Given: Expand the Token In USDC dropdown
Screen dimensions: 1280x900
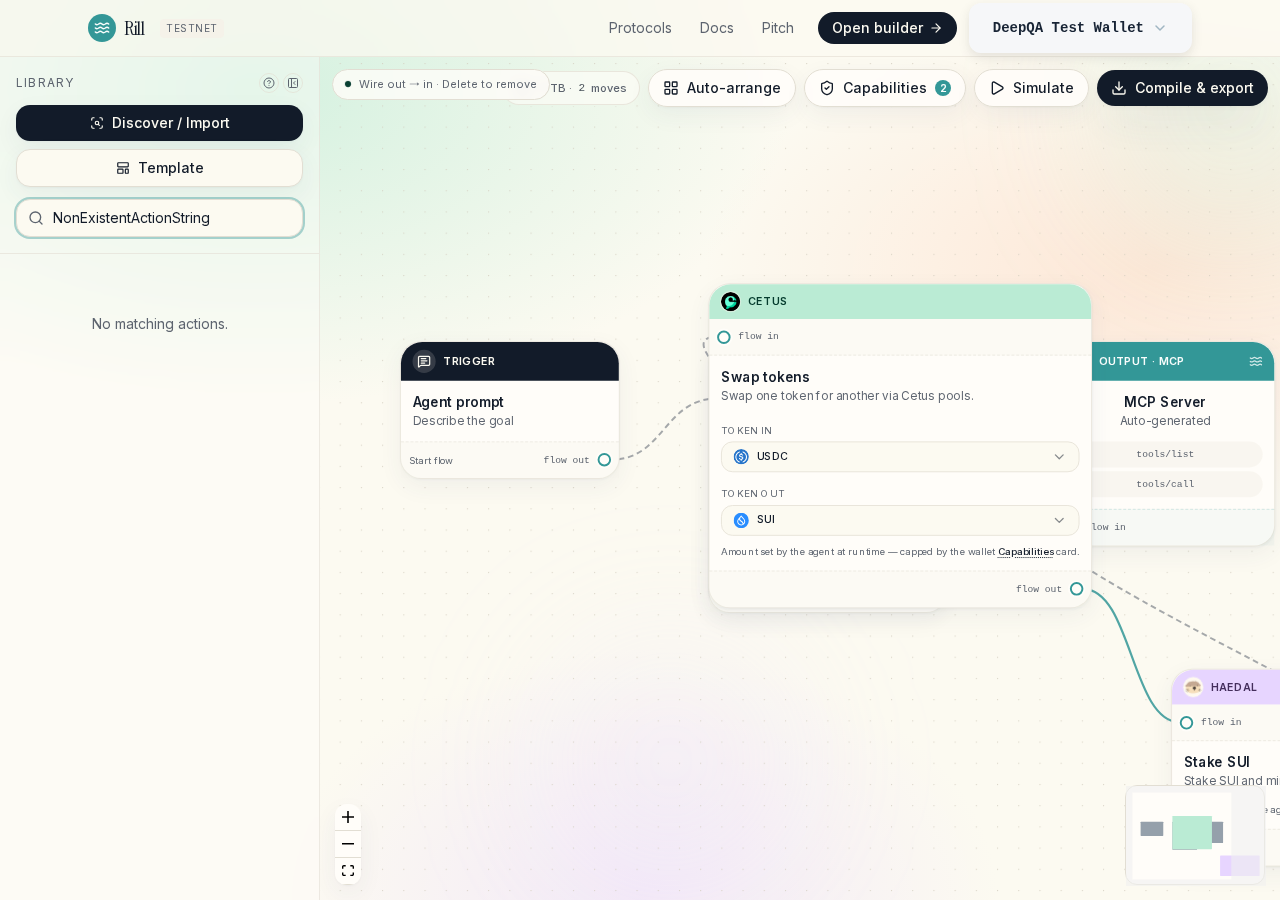Looking at the screenshot, I should 900,457.
